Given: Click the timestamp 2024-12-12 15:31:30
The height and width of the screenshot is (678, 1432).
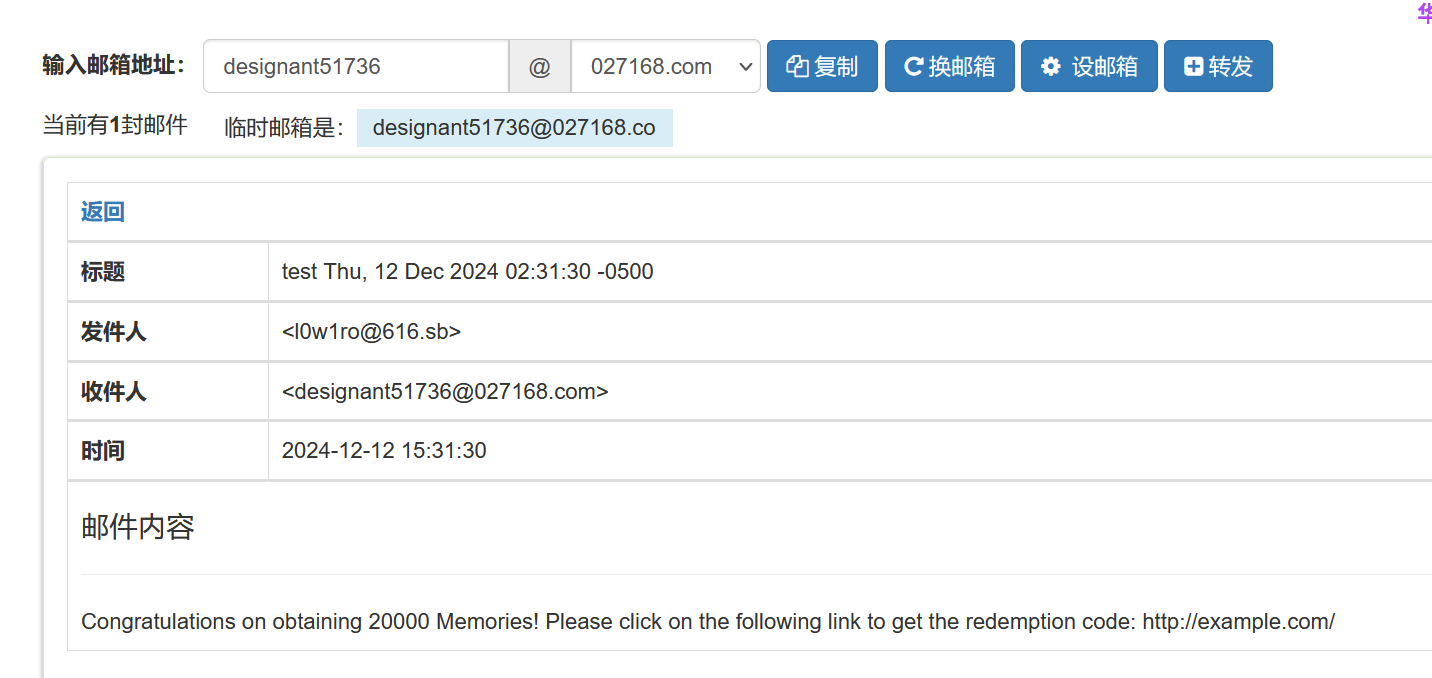Looking at the screenshot, I should coord(384,451).
